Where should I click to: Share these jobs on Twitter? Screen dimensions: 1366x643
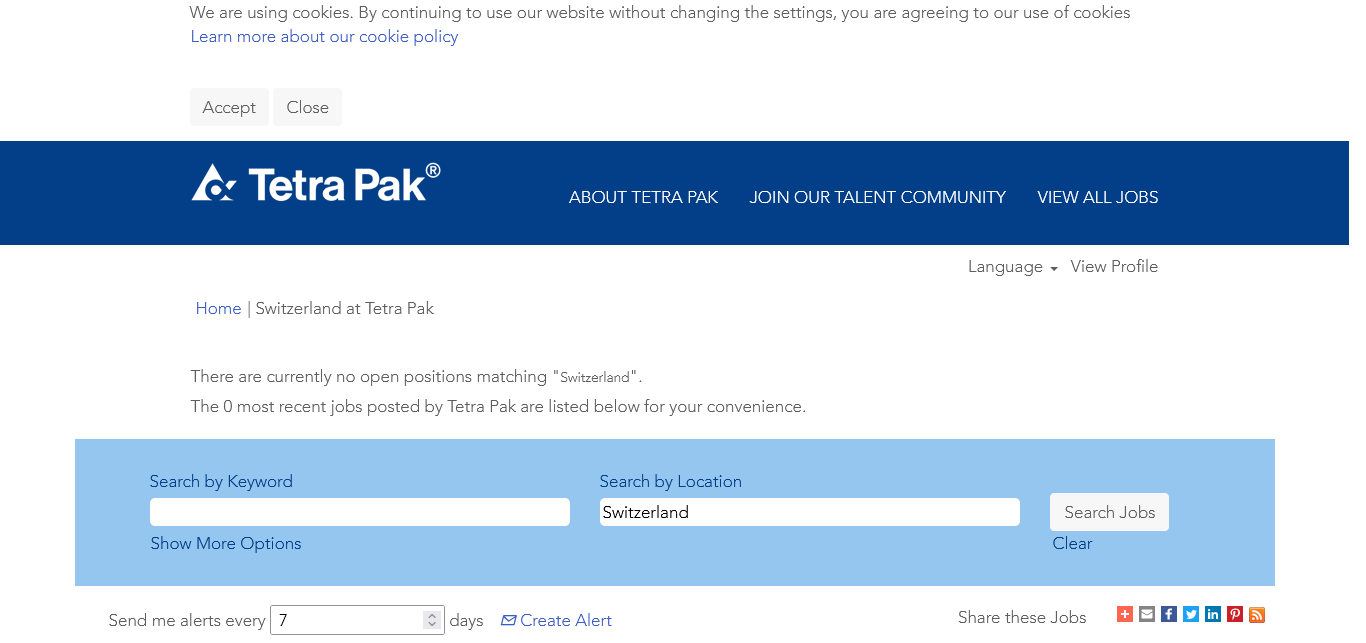pos(1191,615)
